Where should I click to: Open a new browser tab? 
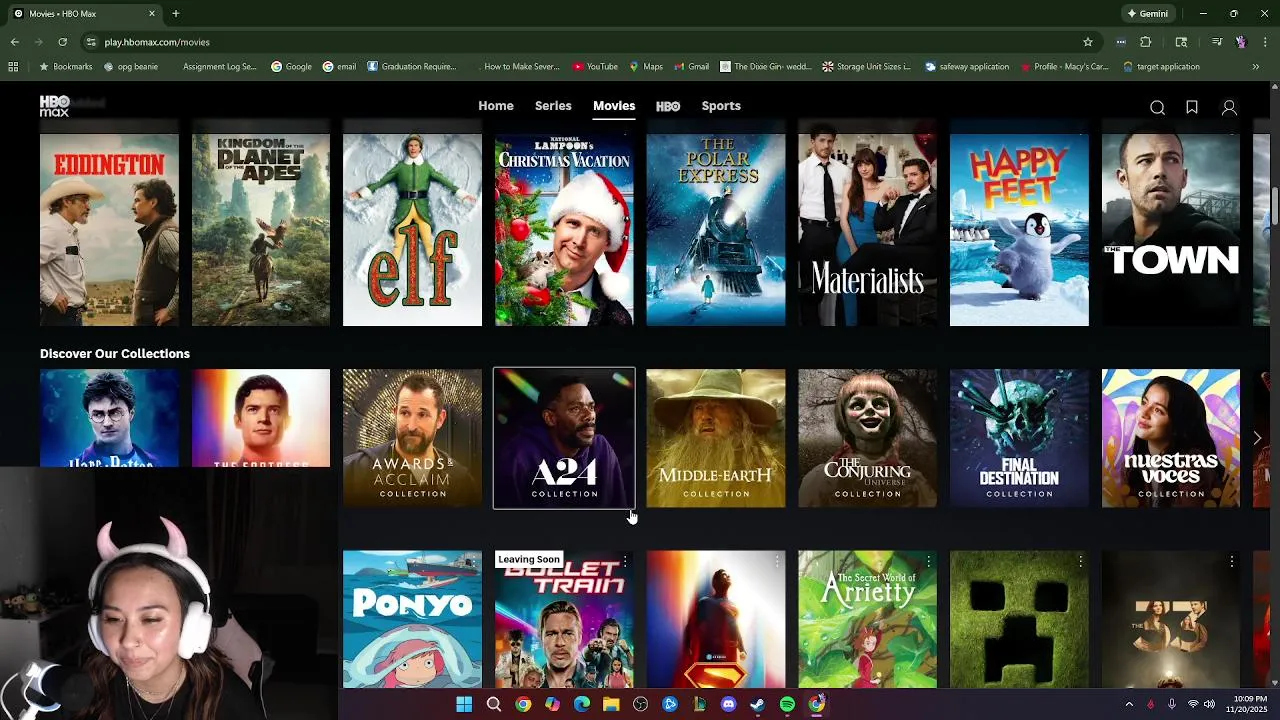click(x=175, y=14)
